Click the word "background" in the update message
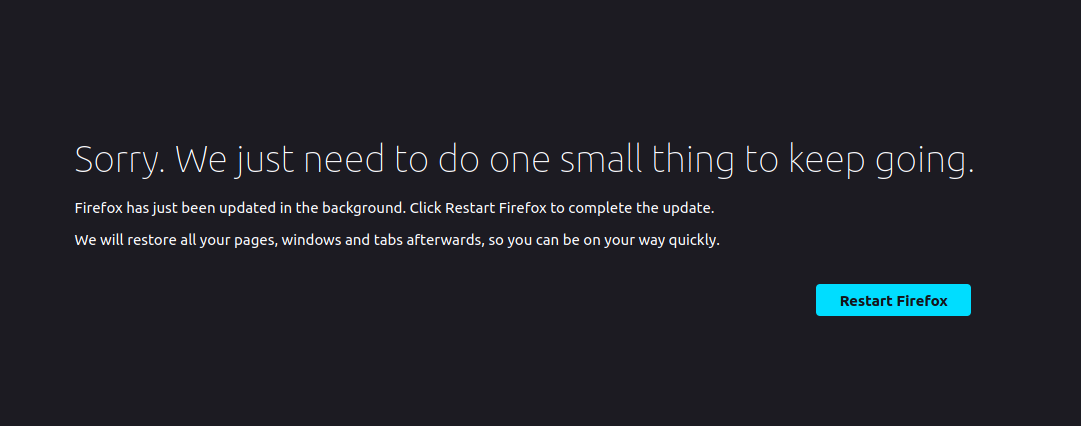 (362, 208)
